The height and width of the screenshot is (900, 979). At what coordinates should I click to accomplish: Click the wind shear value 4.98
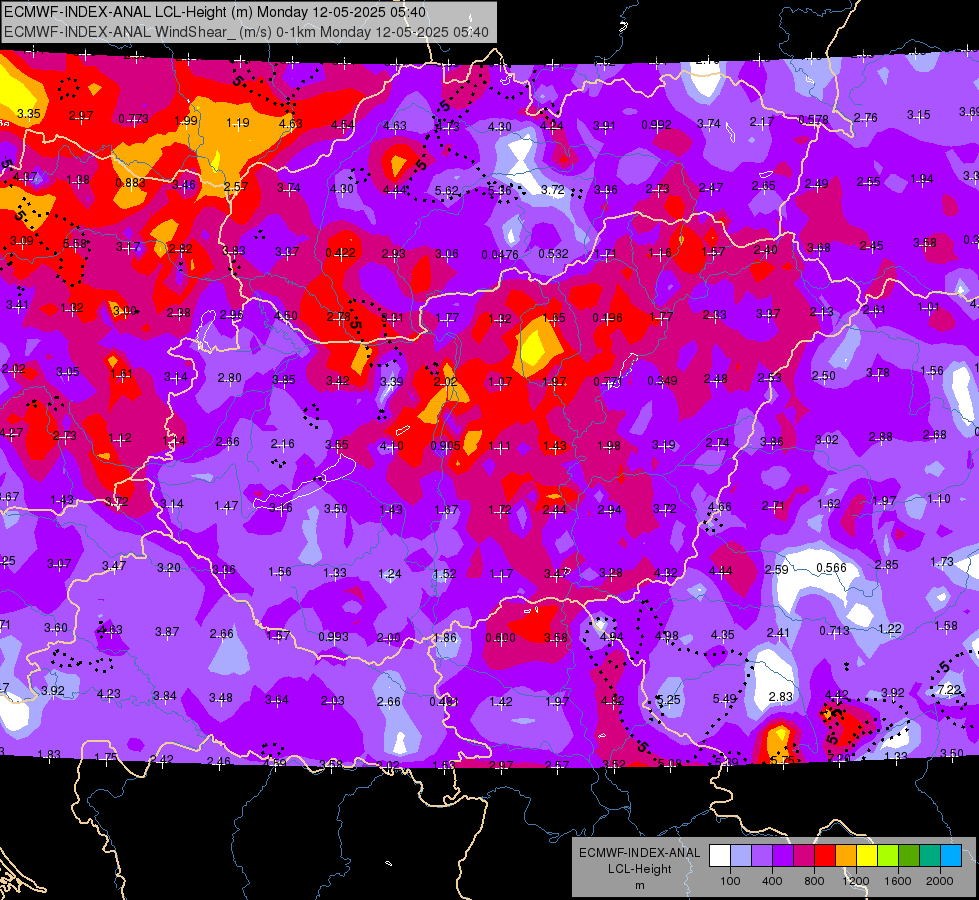click(x=667, y=636)
